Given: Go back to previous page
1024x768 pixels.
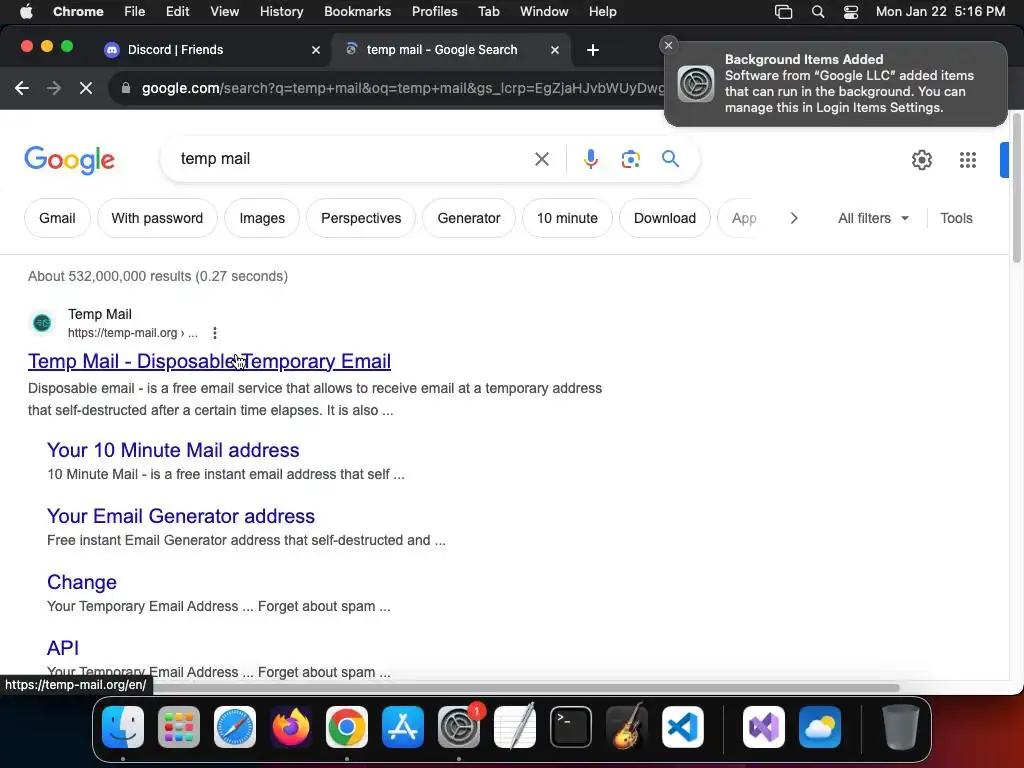Looking at the screenshot, I should 22,88.
